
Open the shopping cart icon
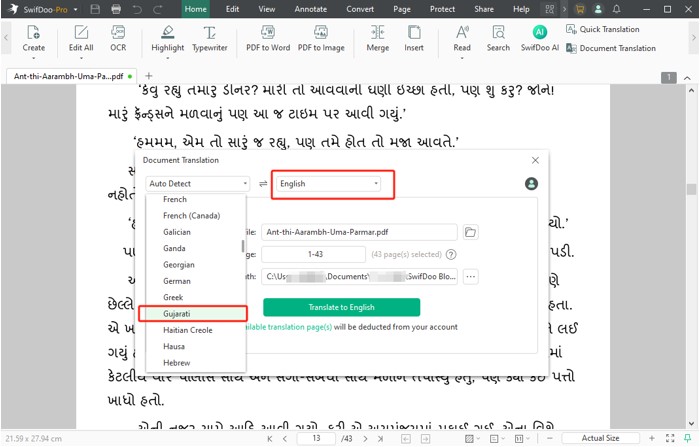pos(580,9)
